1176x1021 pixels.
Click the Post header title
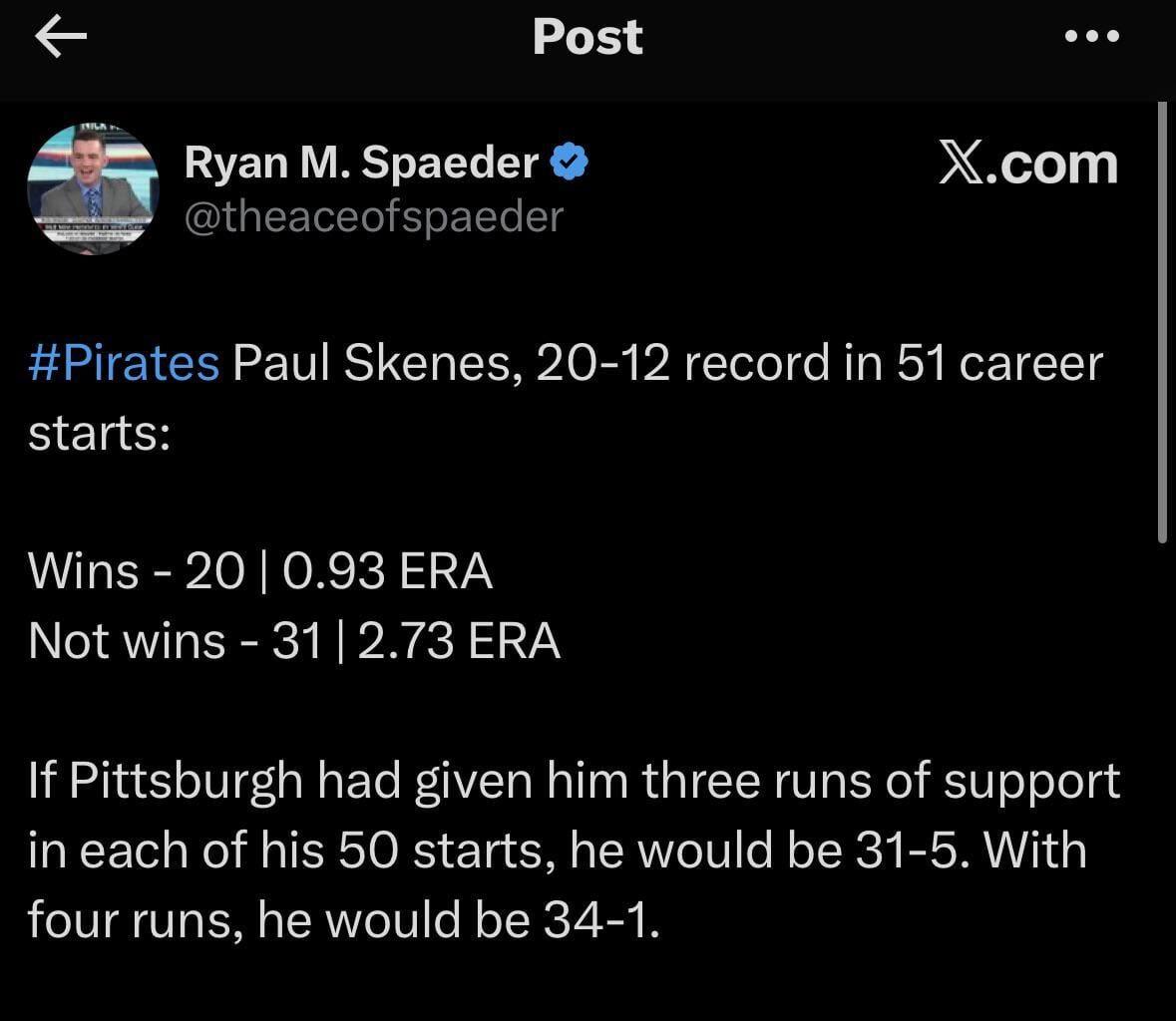coord(588,37)
